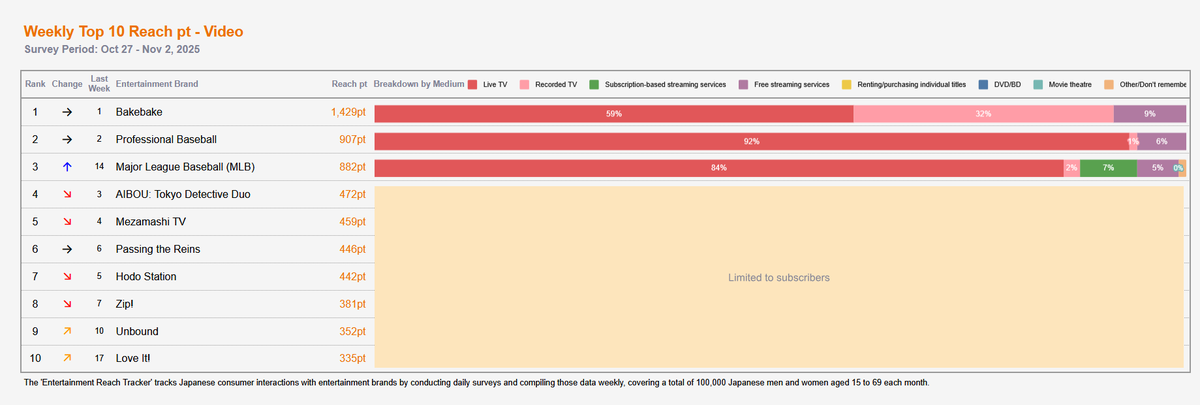Click the Subscription-based streaming services legend swatch
This screenshot has width=1200, height=405.
click(x=595, y=85)
